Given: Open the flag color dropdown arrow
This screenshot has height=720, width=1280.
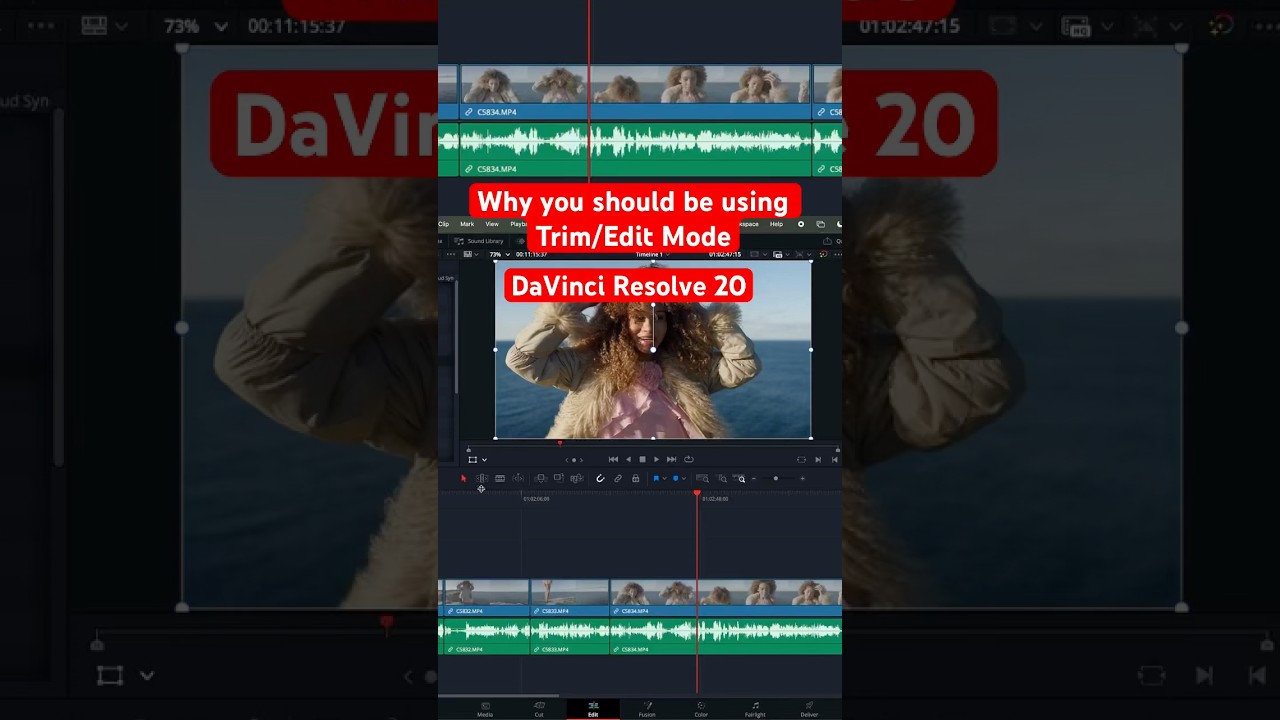Looking at the screenshot, I should click(x=664, y=478).
